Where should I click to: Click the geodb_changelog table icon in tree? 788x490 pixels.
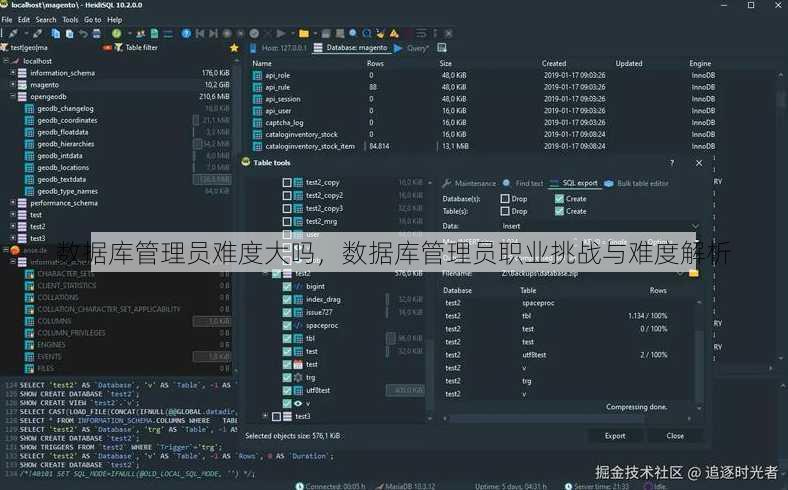click(29, 109)
